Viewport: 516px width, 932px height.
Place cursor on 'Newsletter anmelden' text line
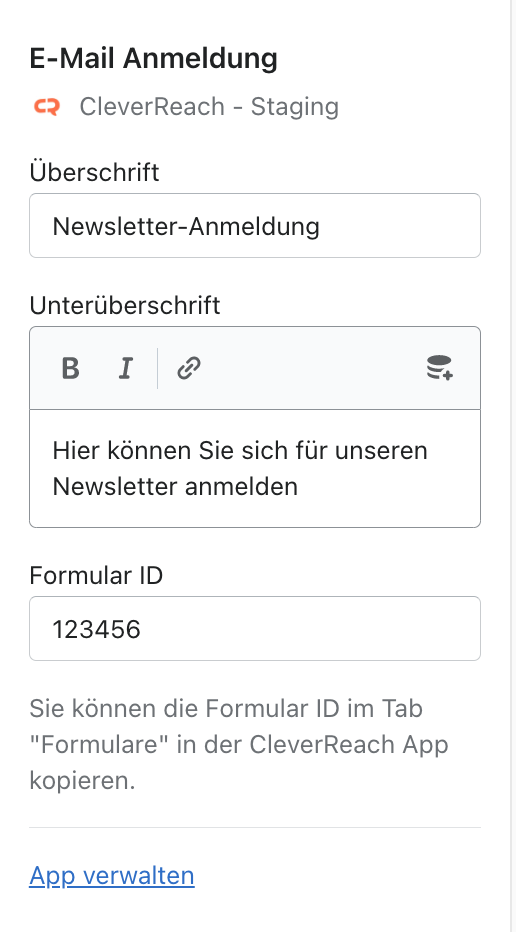pos(175,486)
